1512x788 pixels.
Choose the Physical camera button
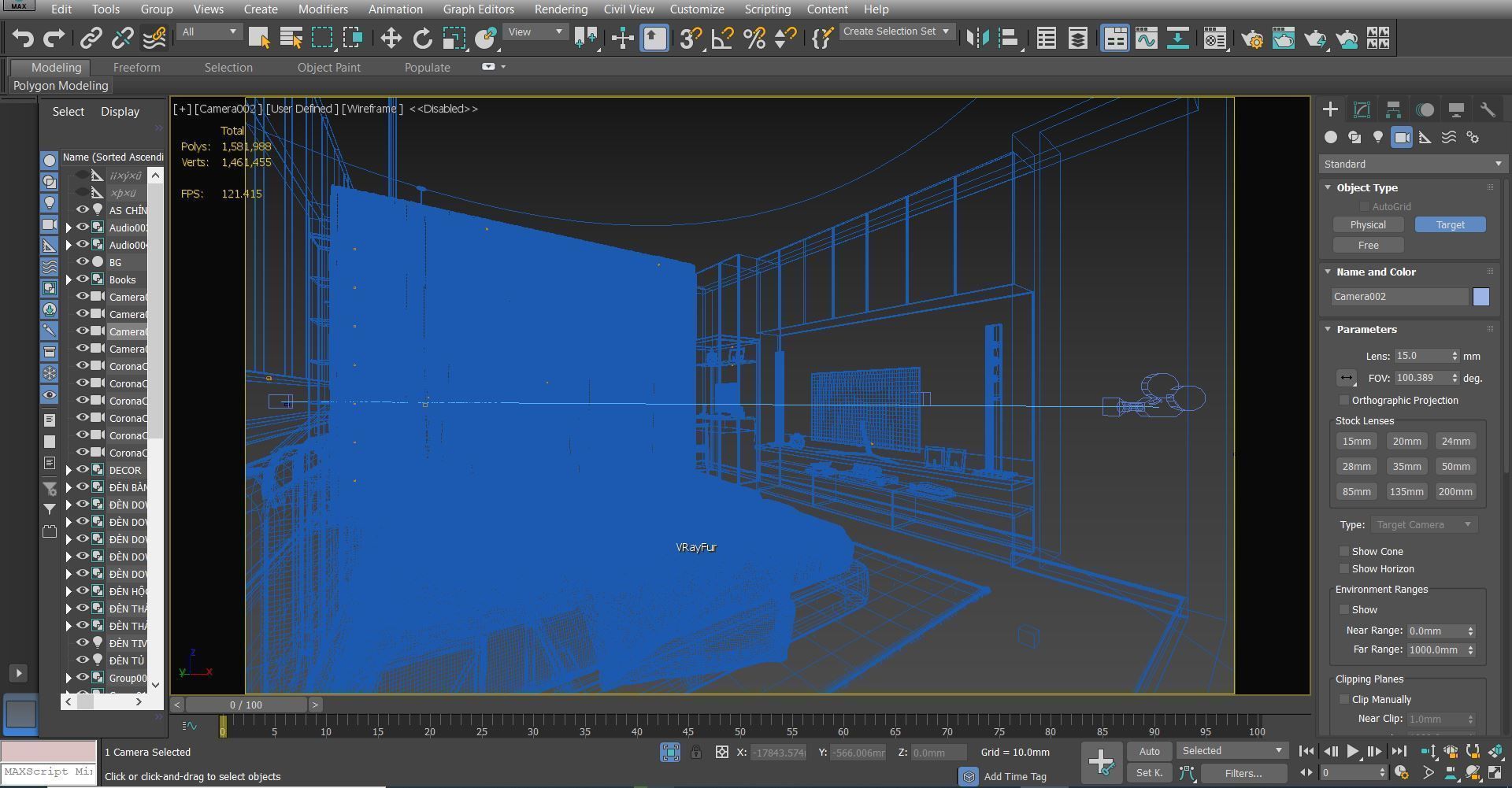click(1368, 225)
